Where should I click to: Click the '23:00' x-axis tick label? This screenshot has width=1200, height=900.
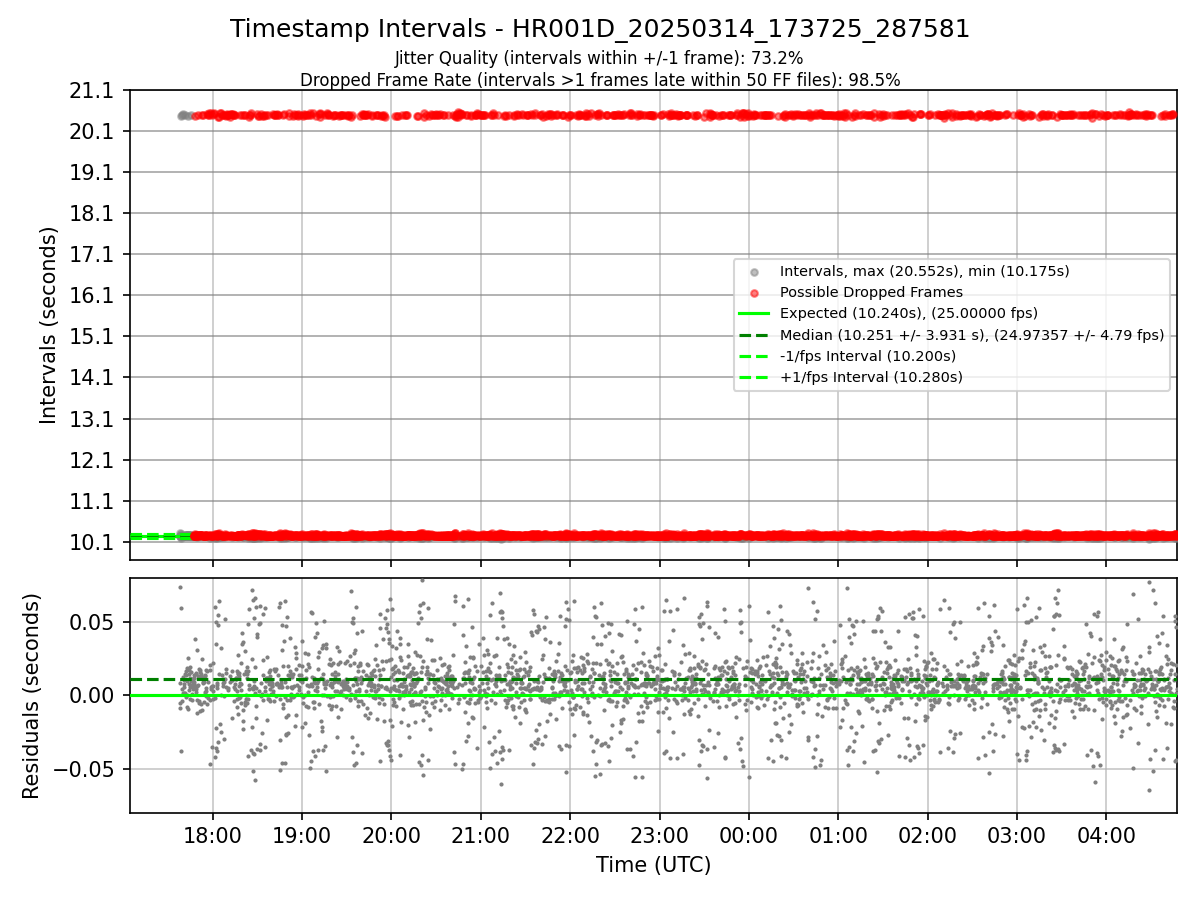point(659,835)
